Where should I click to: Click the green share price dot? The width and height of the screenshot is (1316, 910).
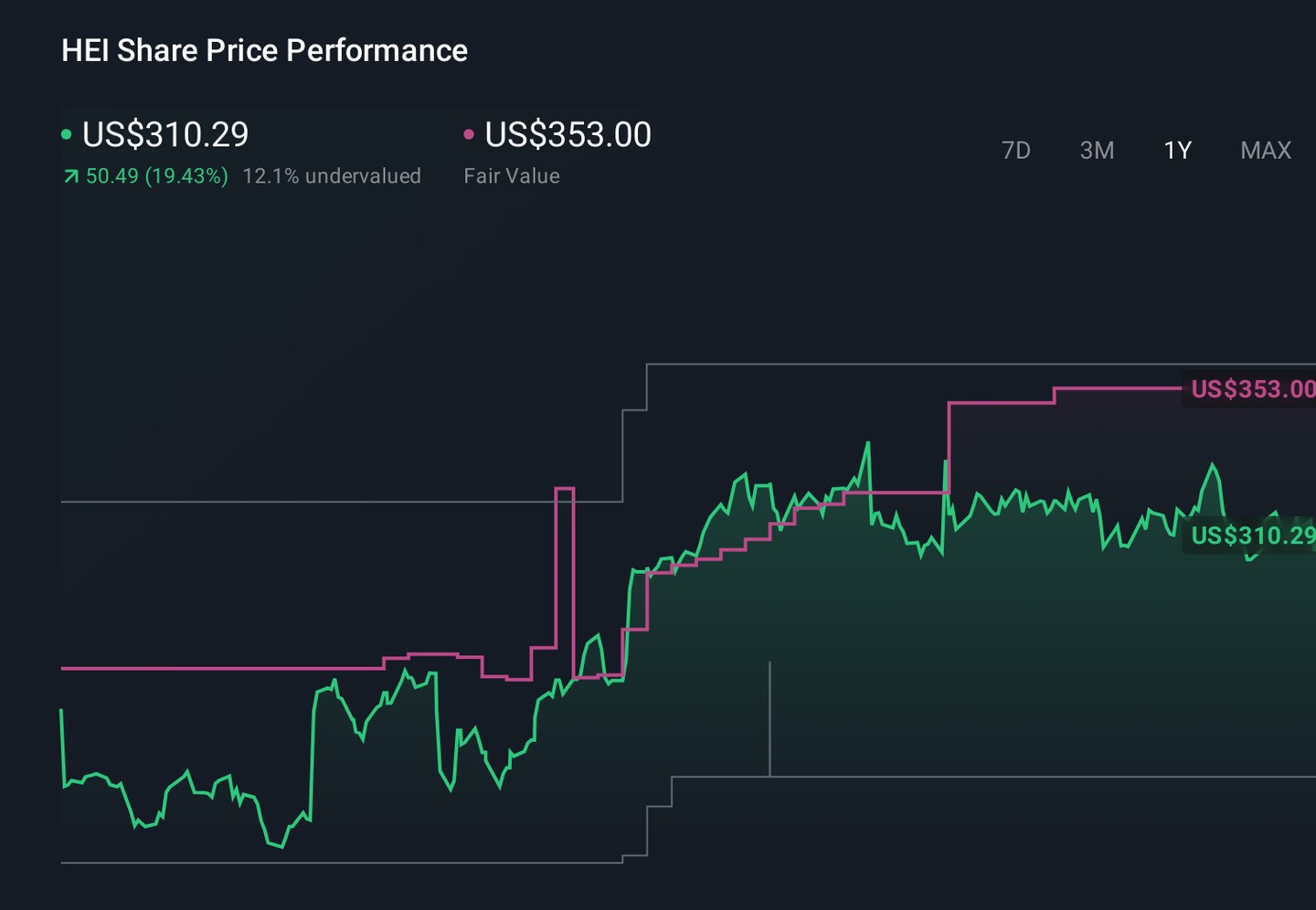[x=66, y=134]
